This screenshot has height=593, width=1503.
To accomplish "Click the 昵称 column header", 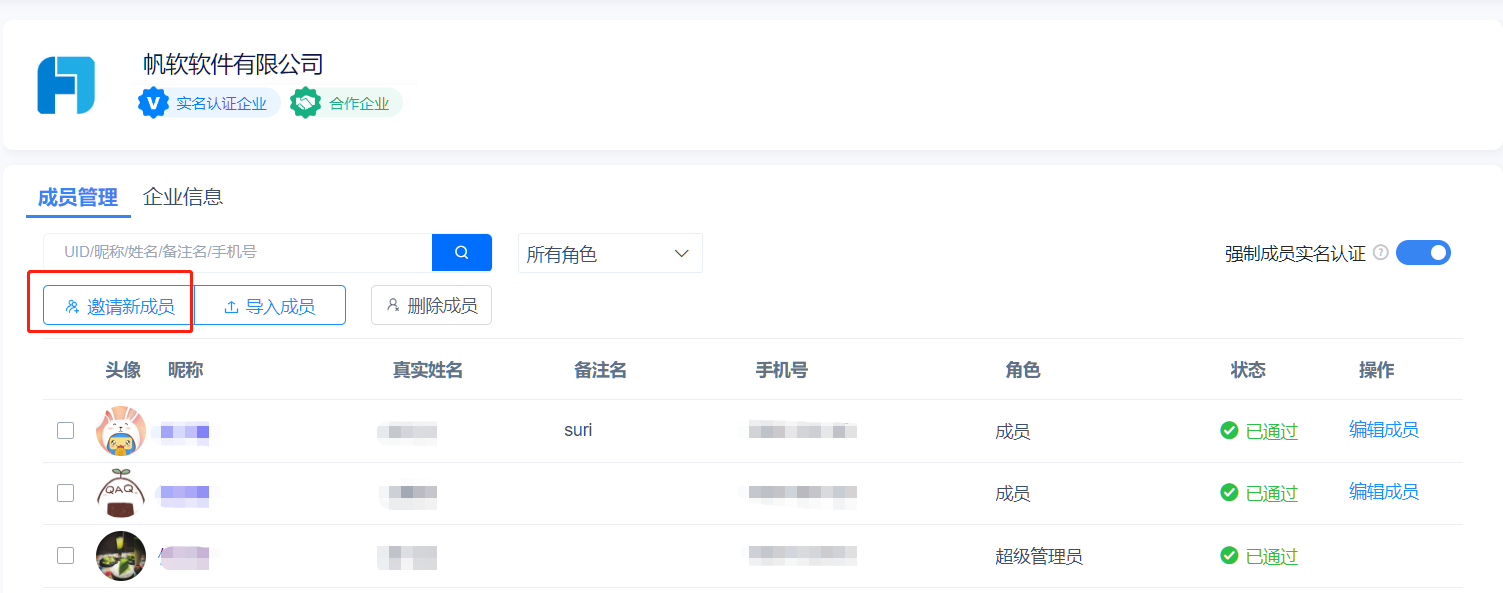I will [186, 370].
